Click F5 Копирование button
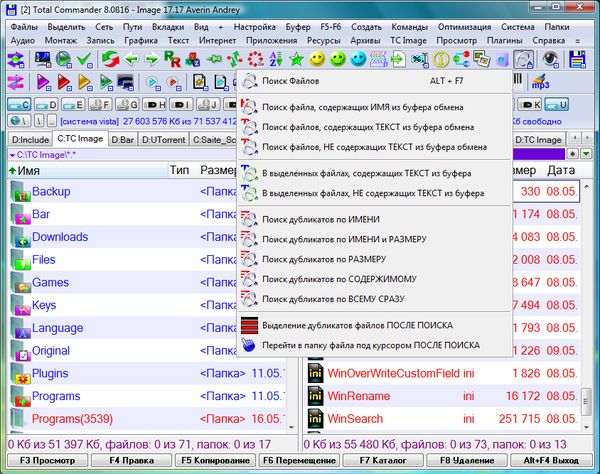This screenshot has width=600, height=474. [x=215, y=460]
